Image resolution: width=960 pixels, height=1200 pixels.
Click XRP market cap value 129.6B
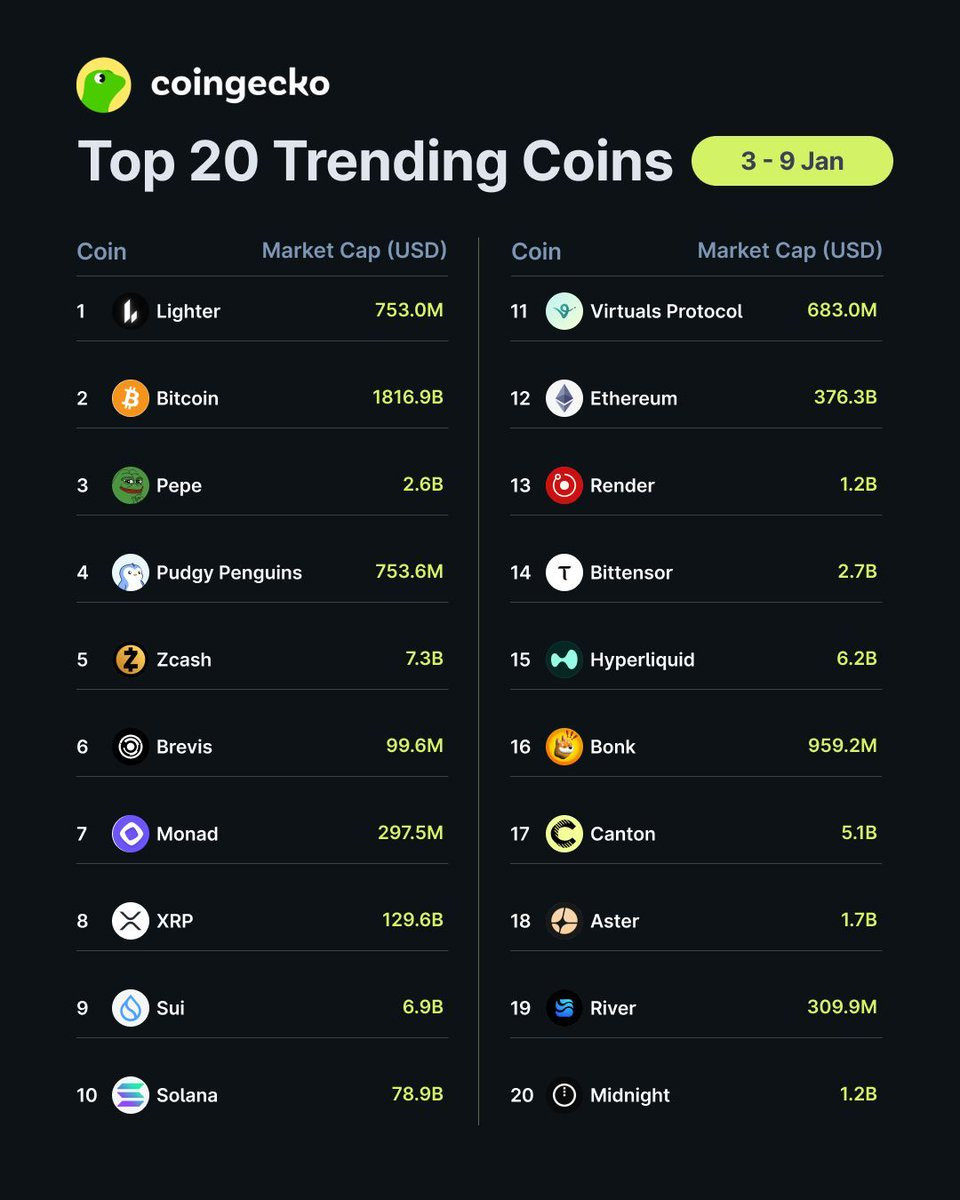[412, 920]
